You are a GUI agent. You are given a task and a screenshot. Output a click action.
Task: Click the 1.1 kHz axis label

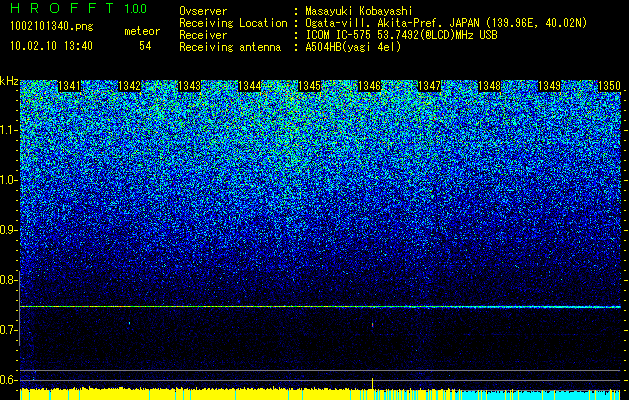coord(9,130)
